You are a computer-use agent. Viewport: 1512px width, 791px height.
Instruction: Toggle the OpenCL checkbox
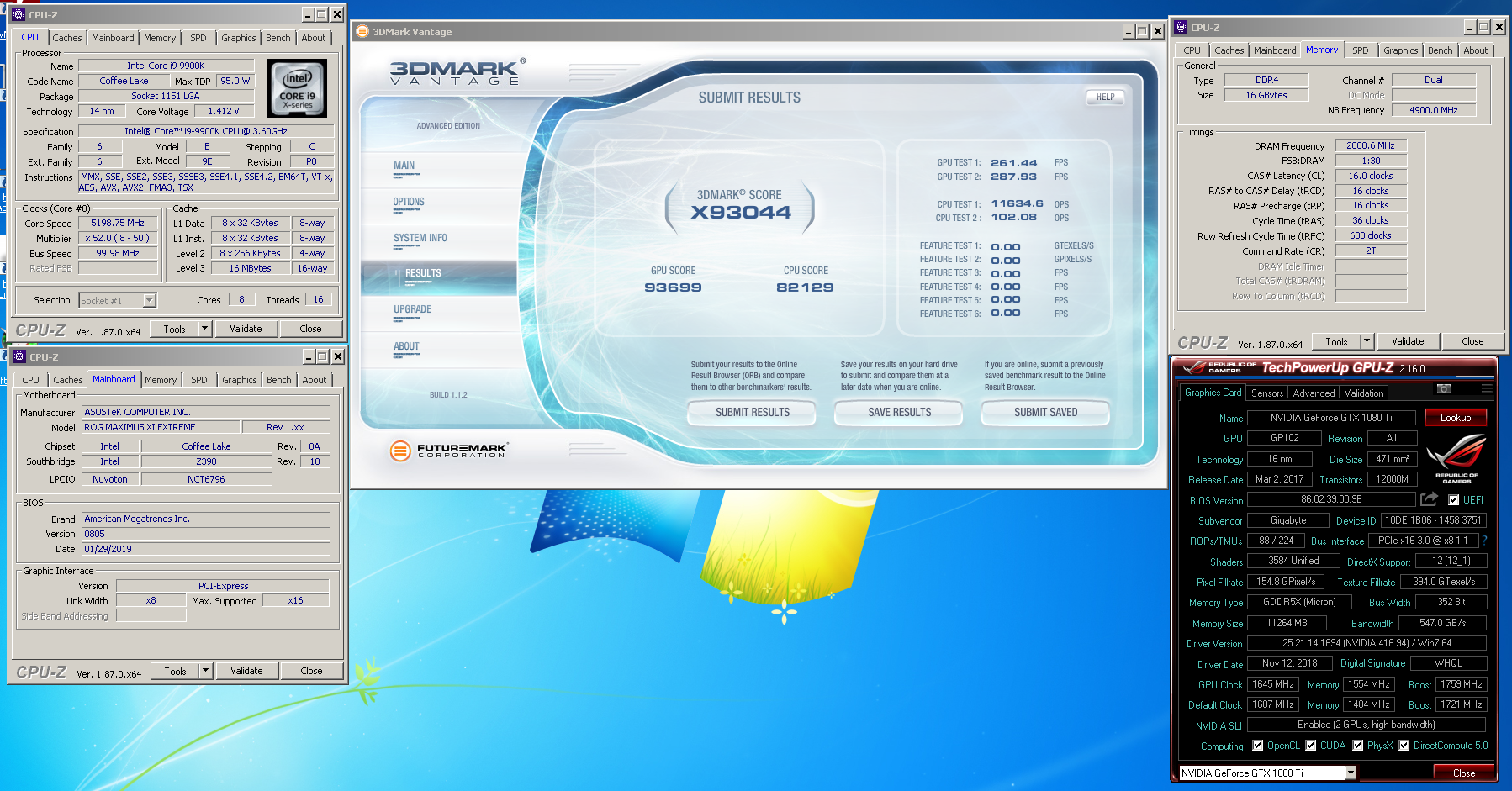point(1258,746)
